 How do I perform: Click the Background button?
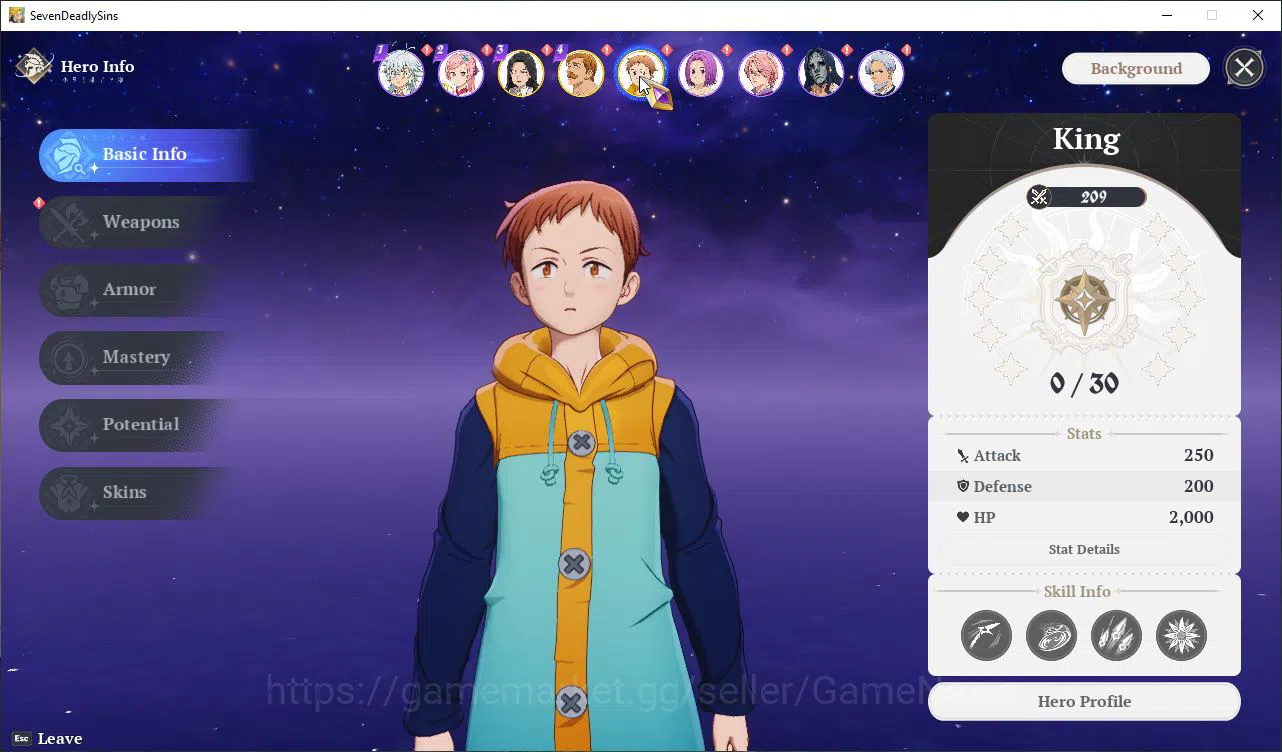coord(1136,68)
